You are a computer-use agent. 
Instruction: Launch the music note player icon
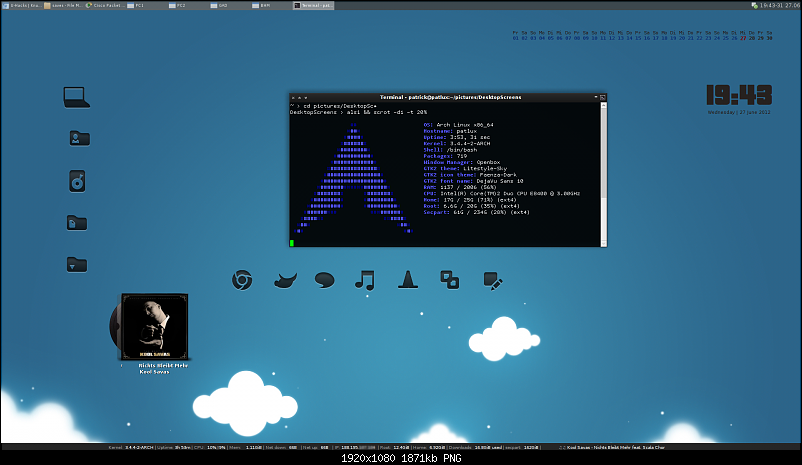[365, 280]
